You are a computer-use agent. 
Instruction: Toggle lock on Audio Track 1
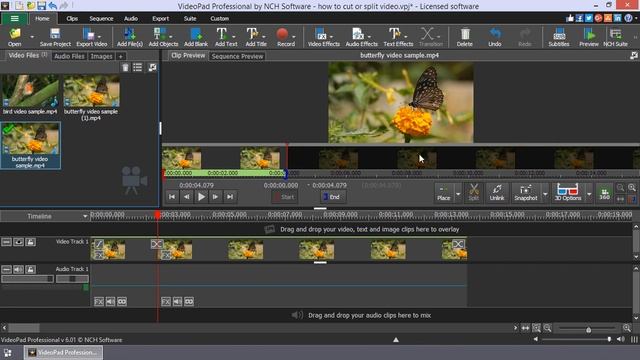tap(31, 269)
